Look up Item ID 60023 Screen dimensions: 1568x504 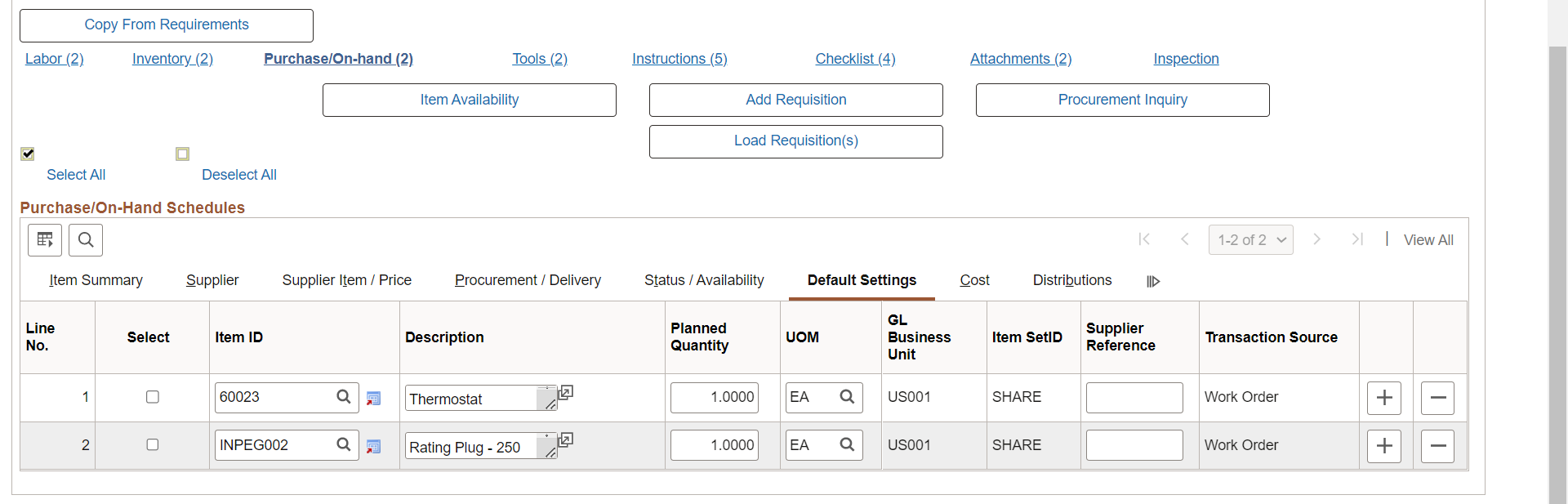344,397
